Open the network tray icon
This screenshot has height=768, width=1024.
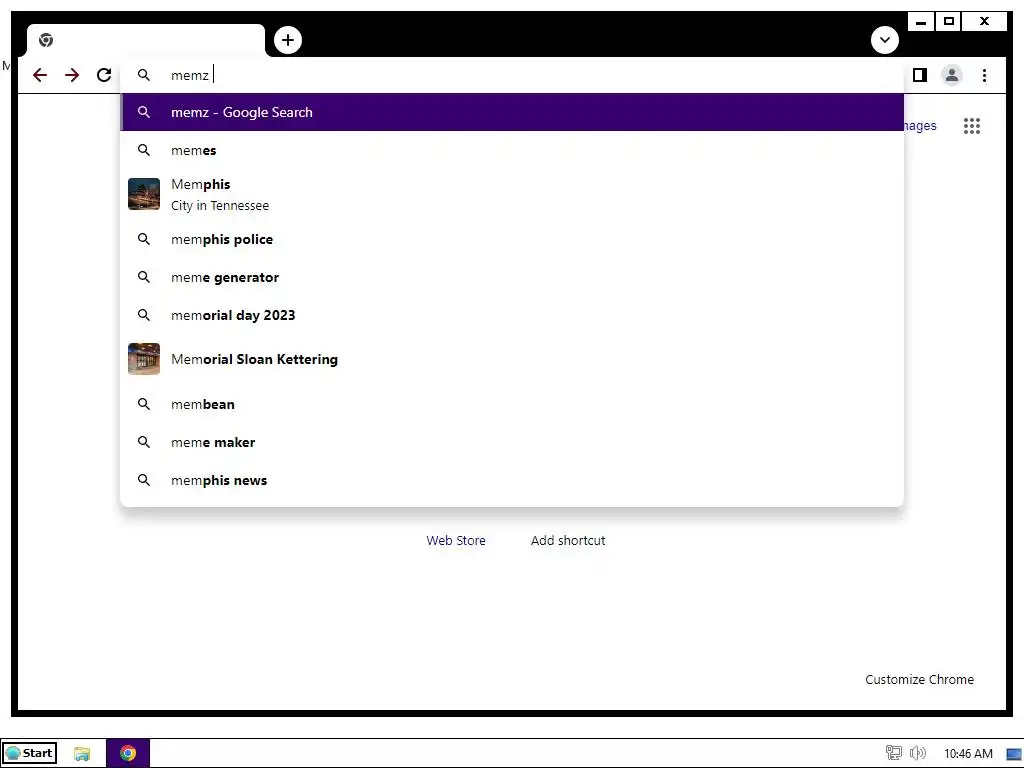point(893,753)
